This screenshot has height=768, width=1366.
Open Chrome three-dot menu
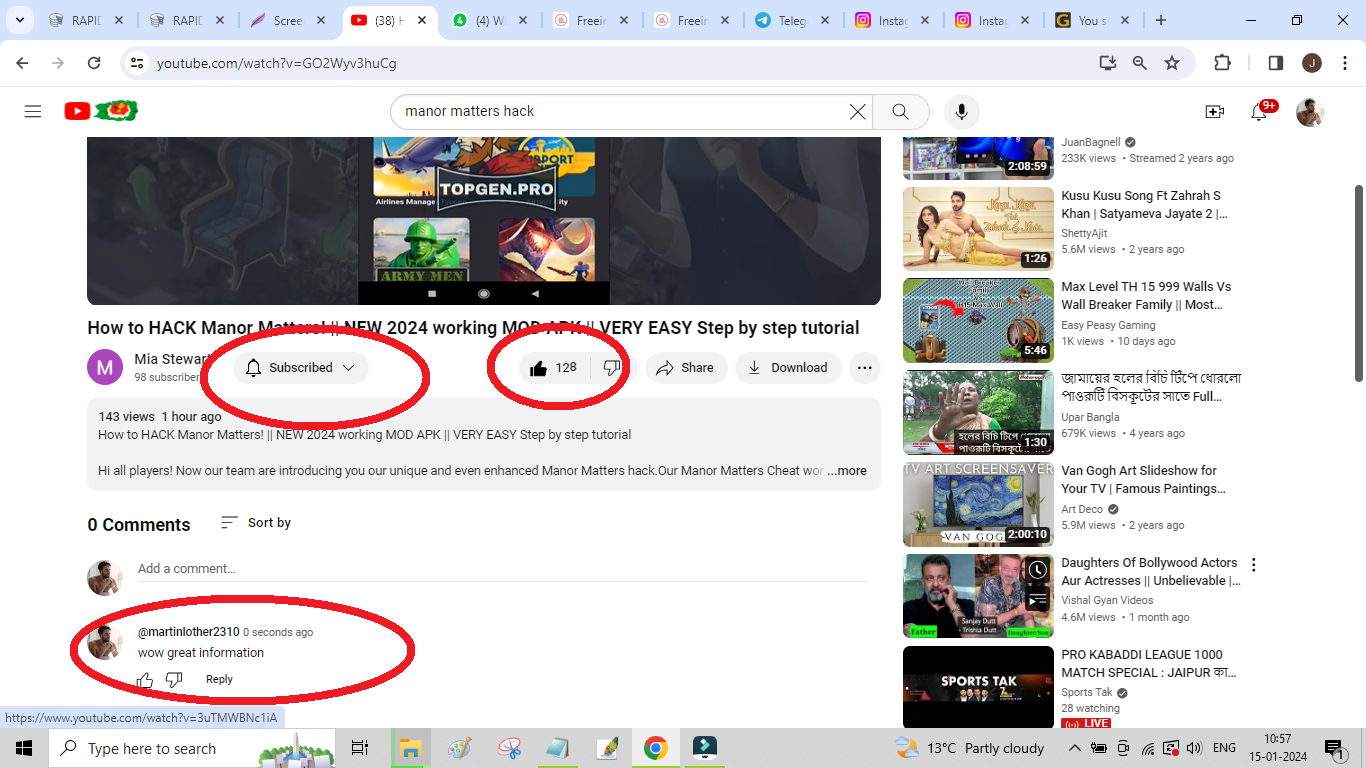[x=1346, y=63]
